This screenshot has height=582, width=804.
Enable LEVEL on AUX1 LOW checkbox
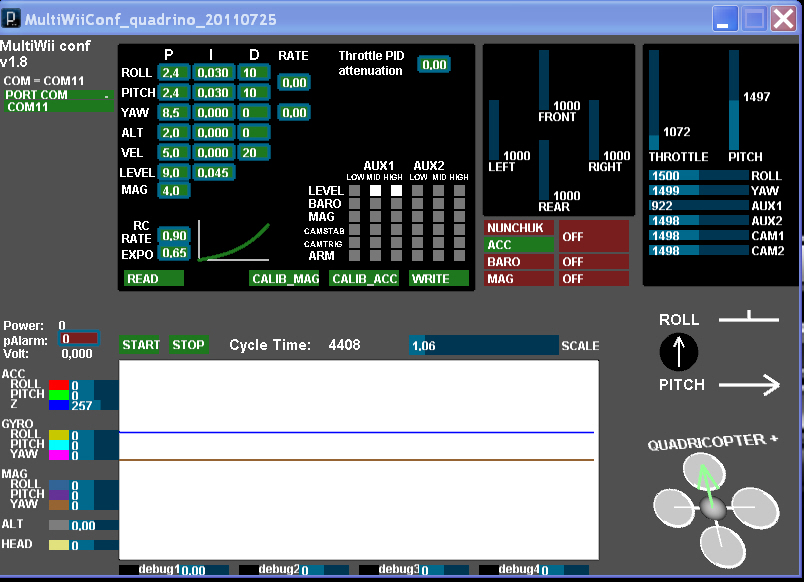354,190
